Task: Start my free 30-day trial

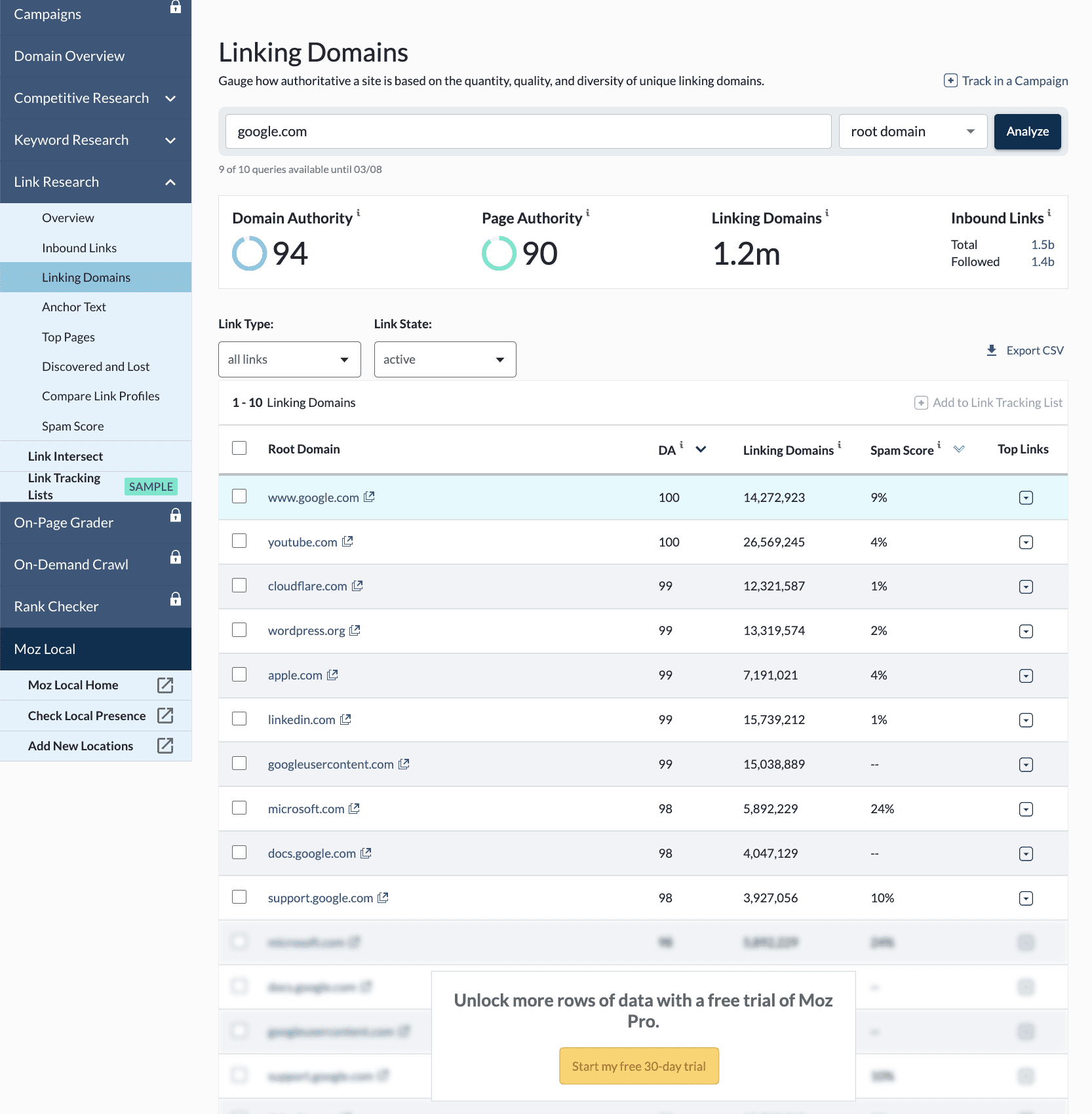Action: (638, 1066)
